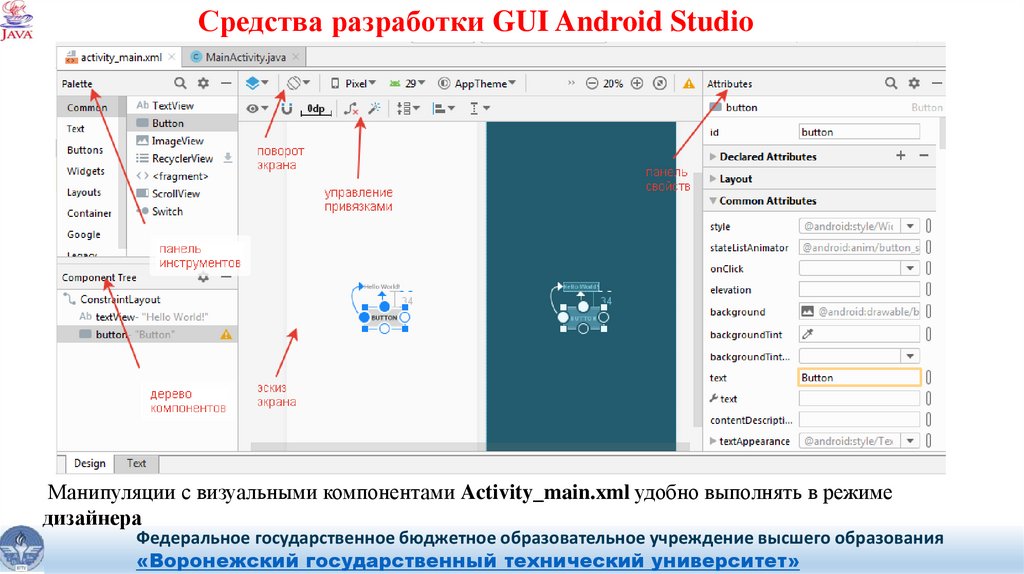Toggle autoconnect magnet icon
The width and height of the screenshot is (1024, 574).
pyautogui.click(x=287, y=108)
